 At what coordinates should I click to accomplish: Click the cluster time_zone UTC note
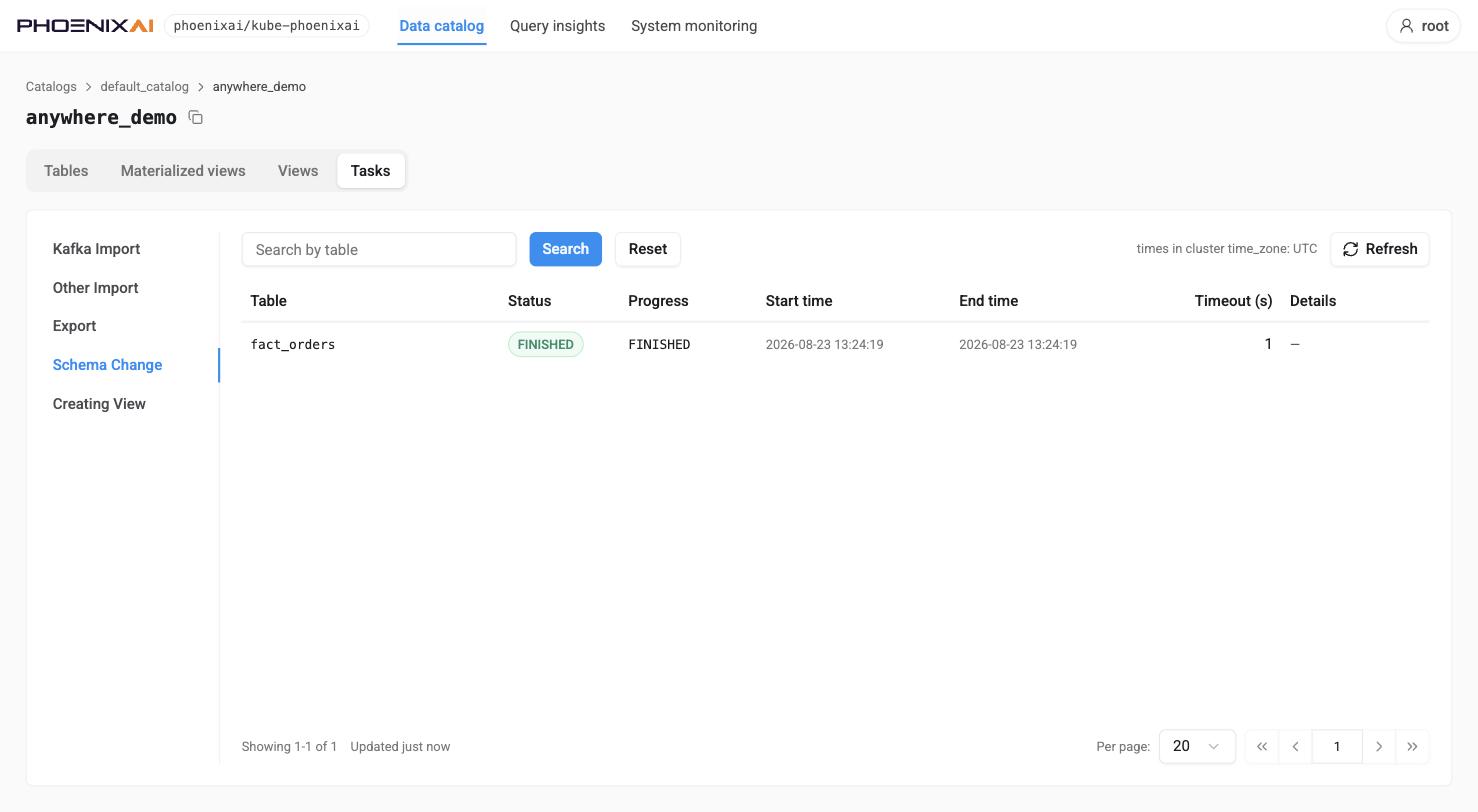pos(1227,249)
